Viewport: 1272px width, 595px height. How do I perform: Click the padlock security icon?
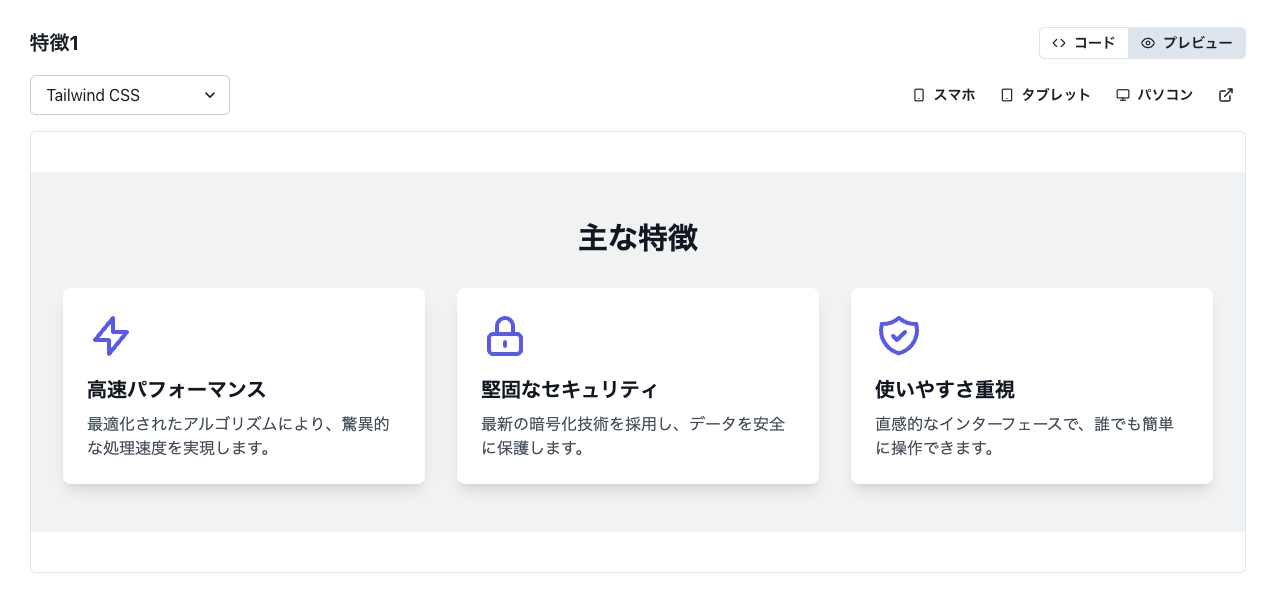tap(505, 336)
